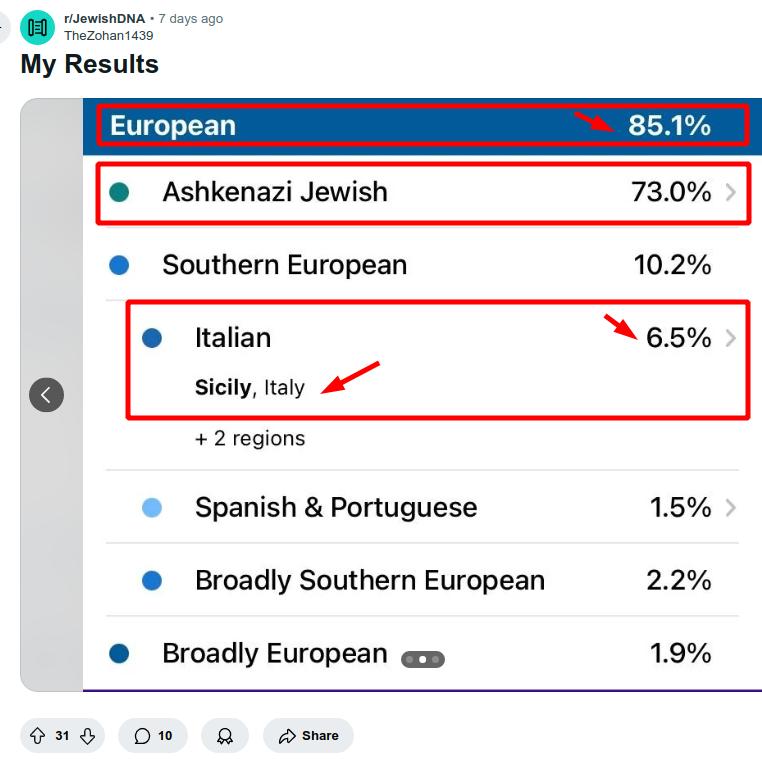Open TheZohan1439 user profile

coord(108,36)
